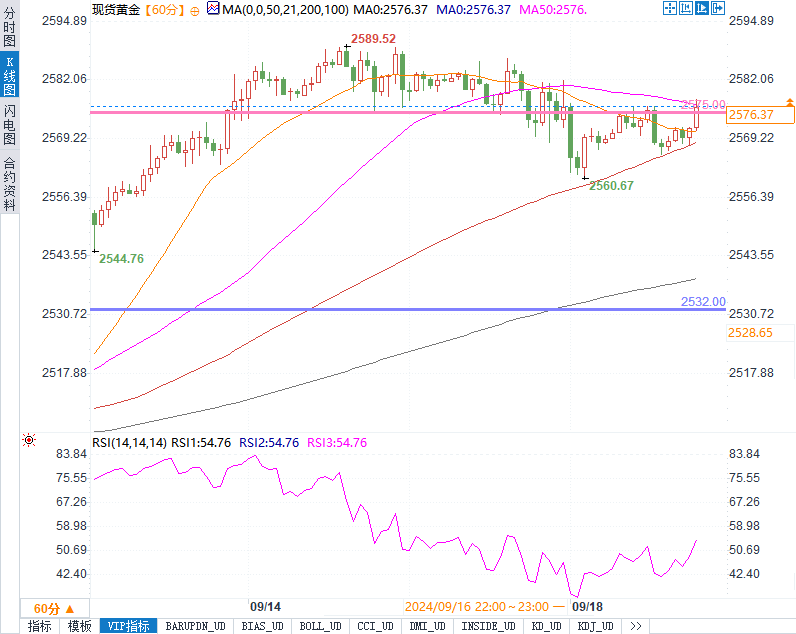Choose the CCI_UD indicator
The image size is (796, 634).
[x=375, y=626]
